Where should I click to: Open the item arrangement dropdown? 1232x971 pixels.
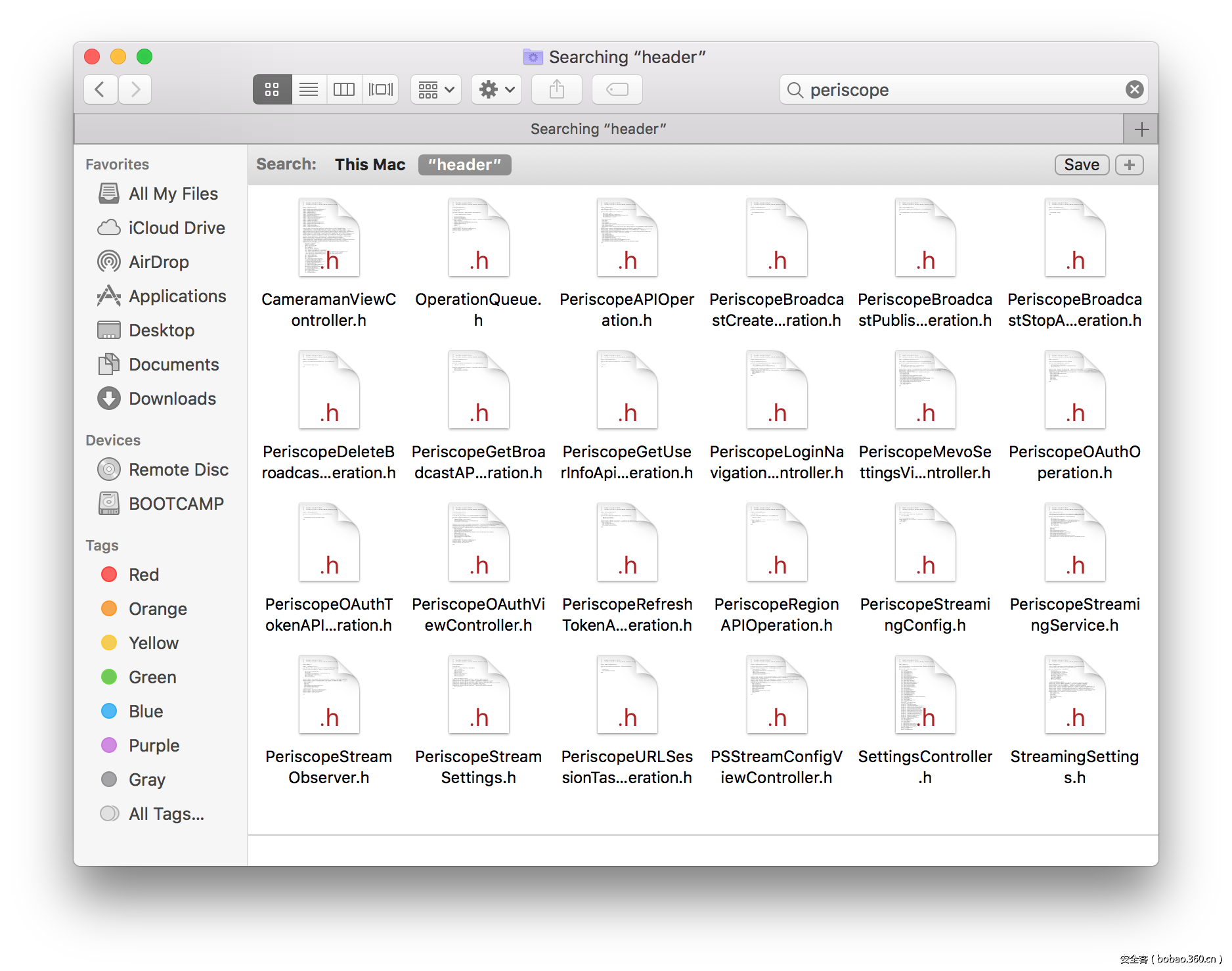point(436,89)
